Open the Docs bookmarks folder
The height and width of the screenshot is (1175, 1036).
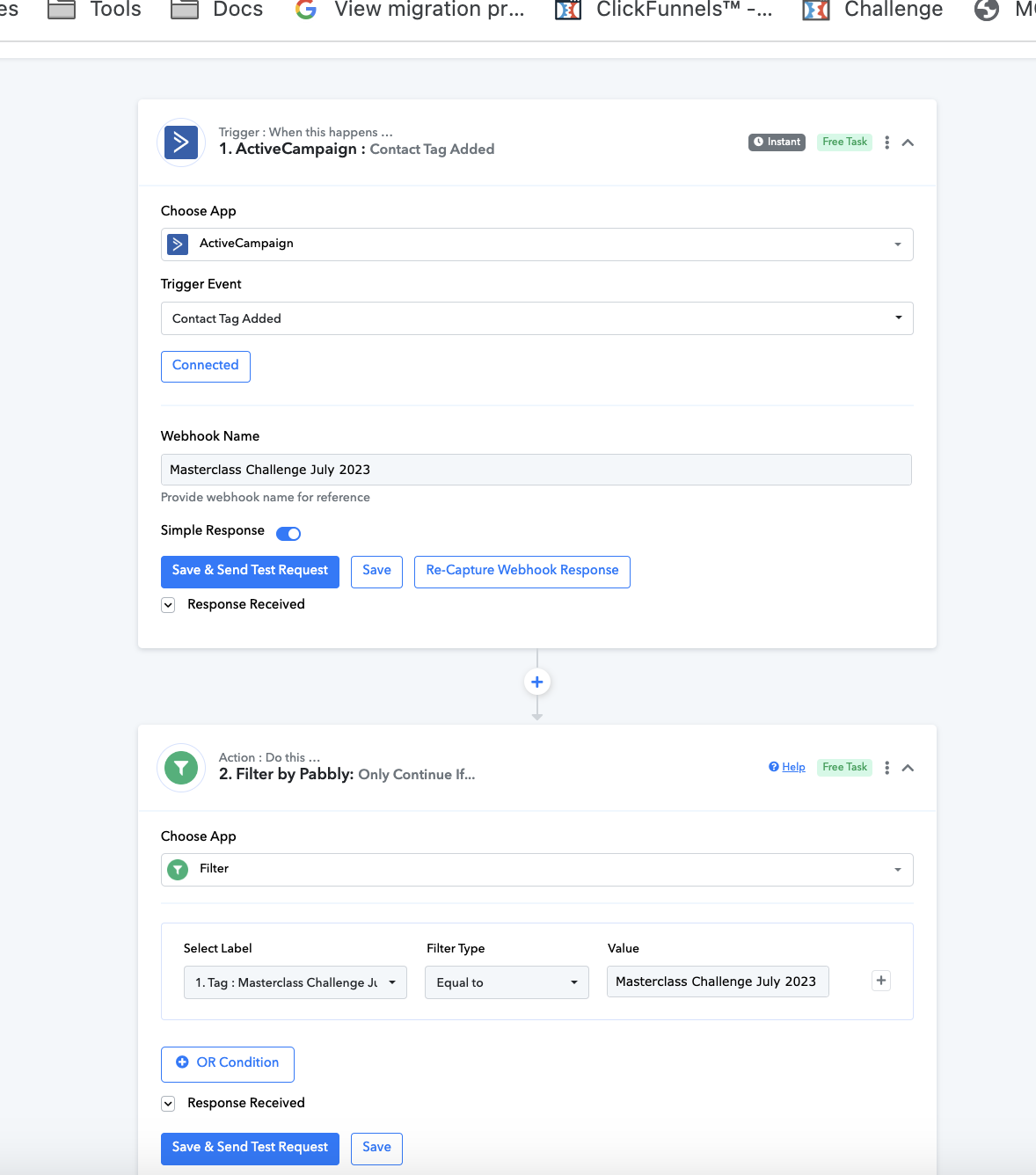tap(217, 10)
